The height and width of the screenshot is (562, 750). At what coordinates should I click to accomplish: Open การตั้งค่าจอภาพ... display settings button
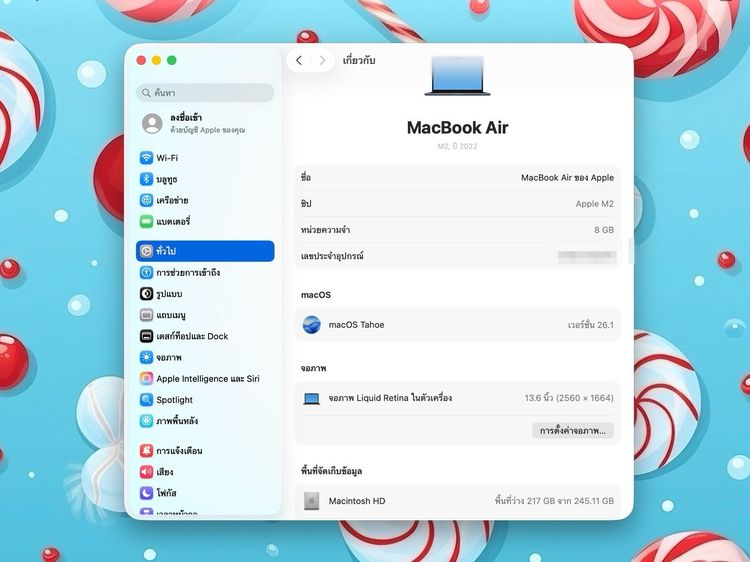(x=573, y=430)
